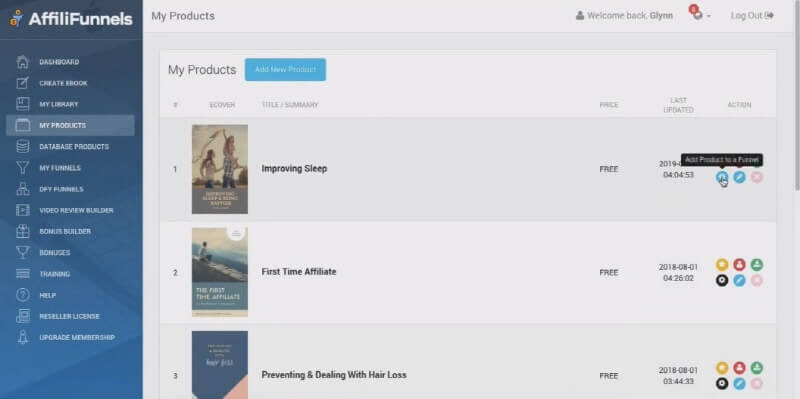Go to Bonuses in the sidebar

55,253
